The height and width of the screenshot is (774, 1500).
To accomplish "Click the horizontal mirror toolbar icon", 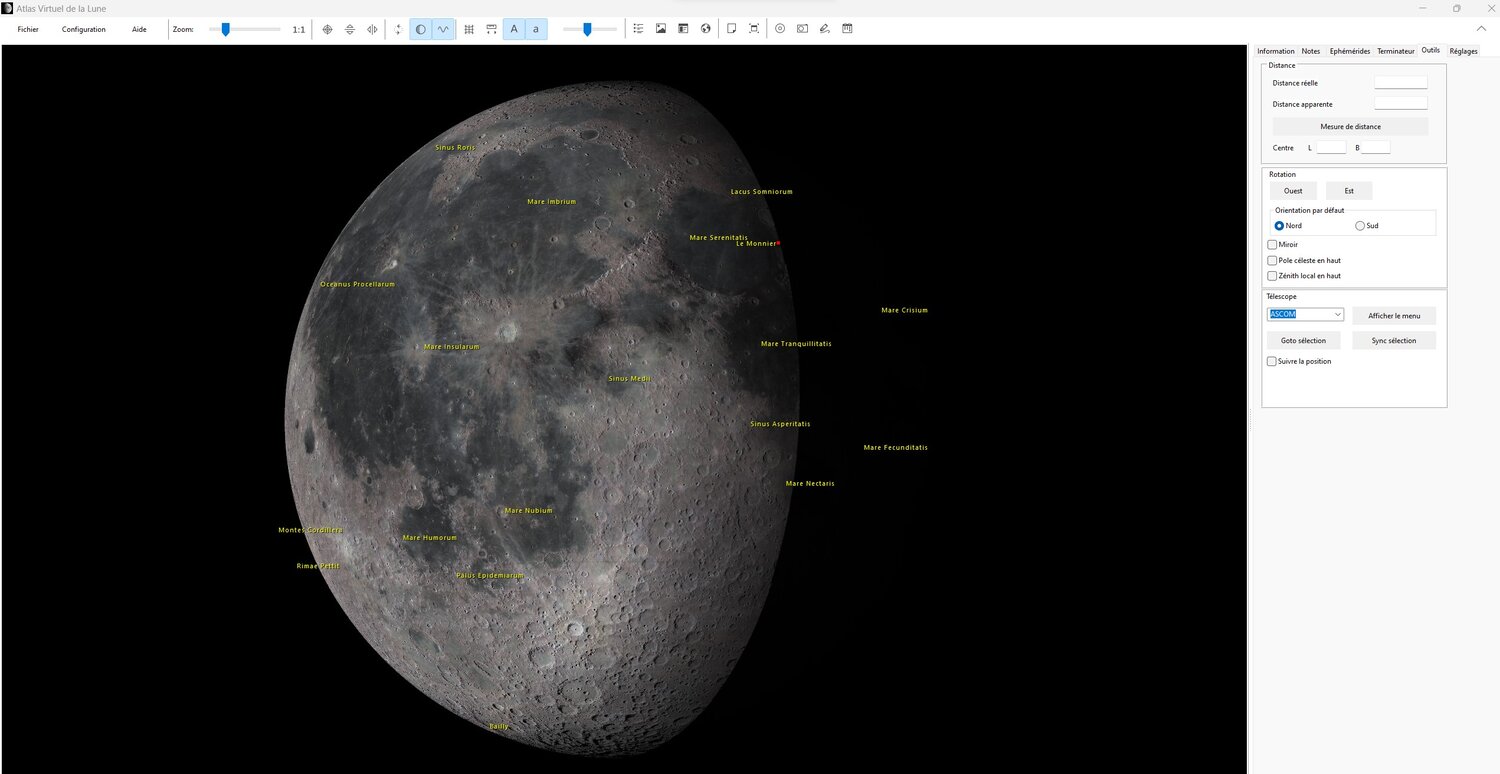I will point(372,29).
